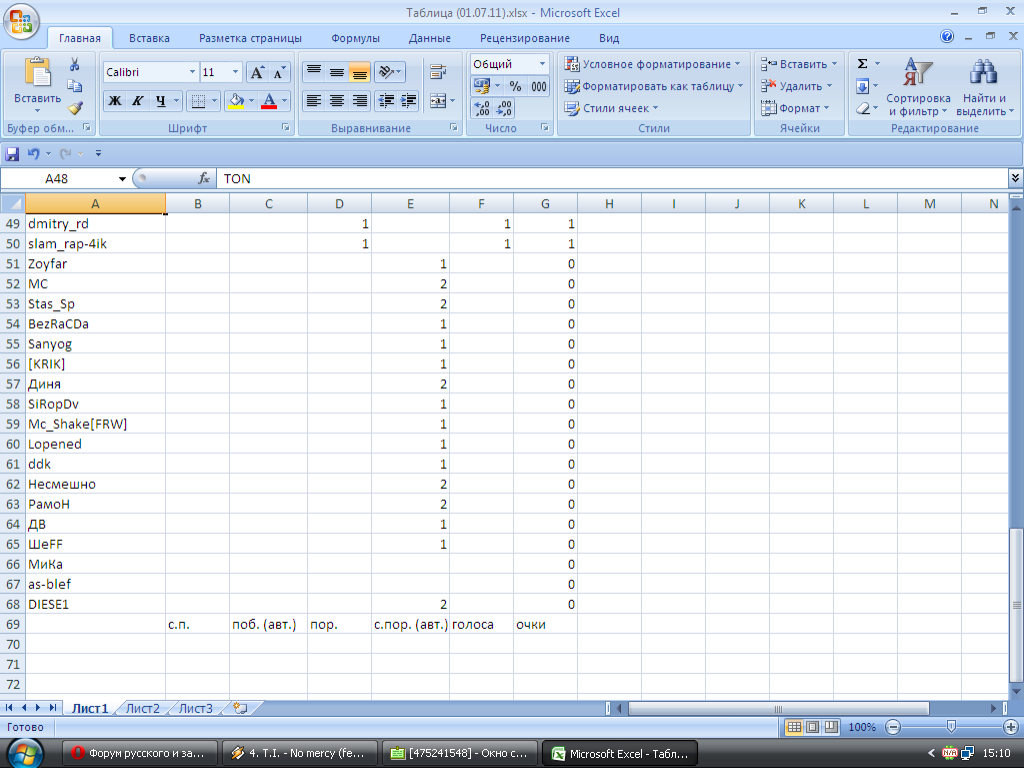Decrease font size with the small A

click(279, 72)
